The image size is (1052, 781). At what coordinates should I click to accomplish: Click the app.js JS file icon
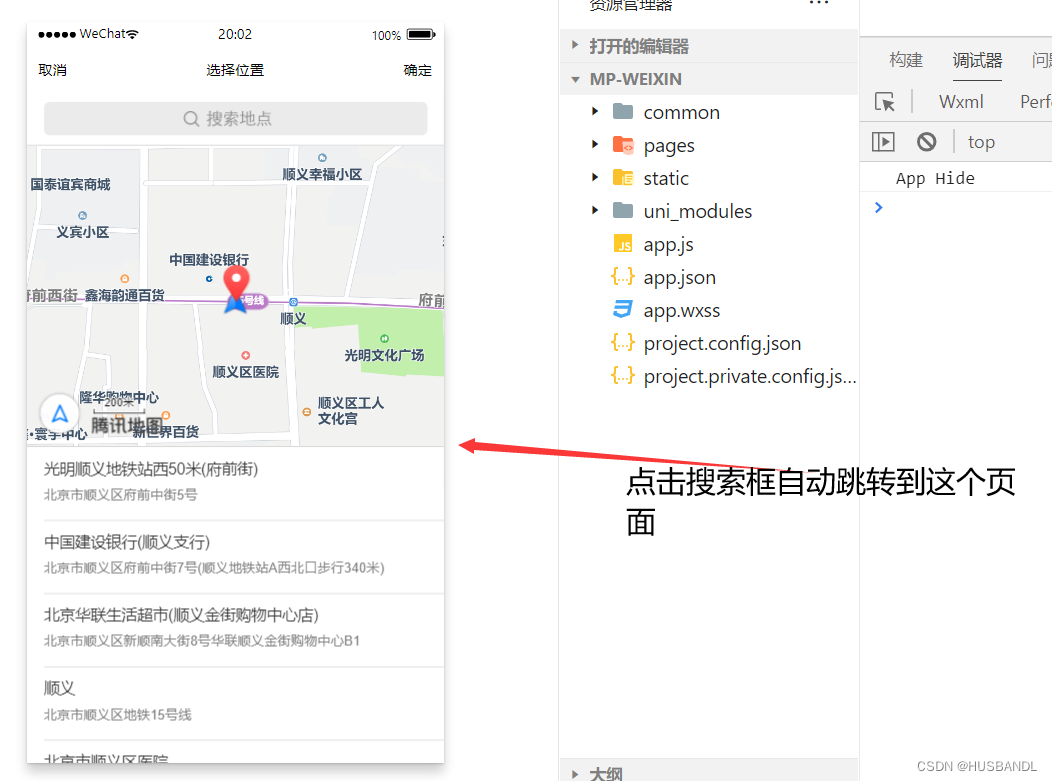pos(623,244)
